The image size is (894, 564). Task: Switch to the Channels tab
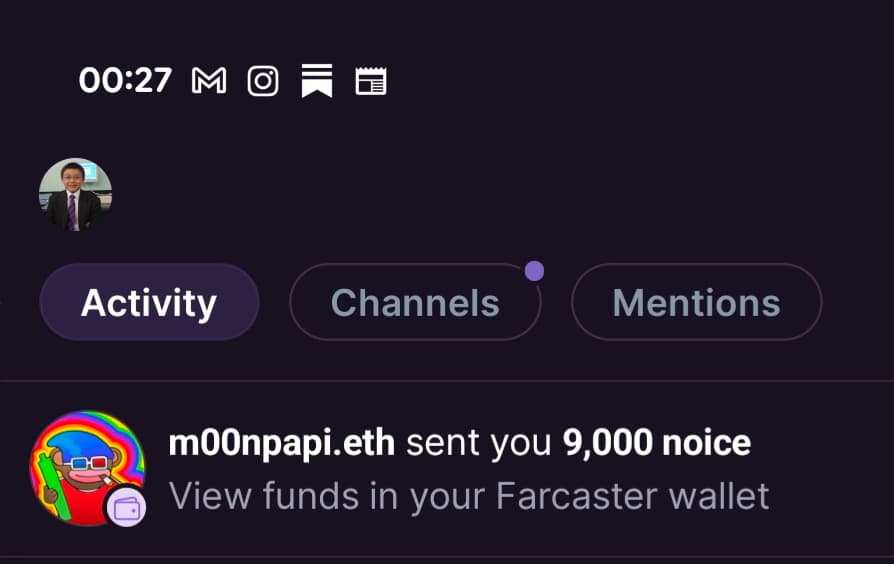[415, 302]
